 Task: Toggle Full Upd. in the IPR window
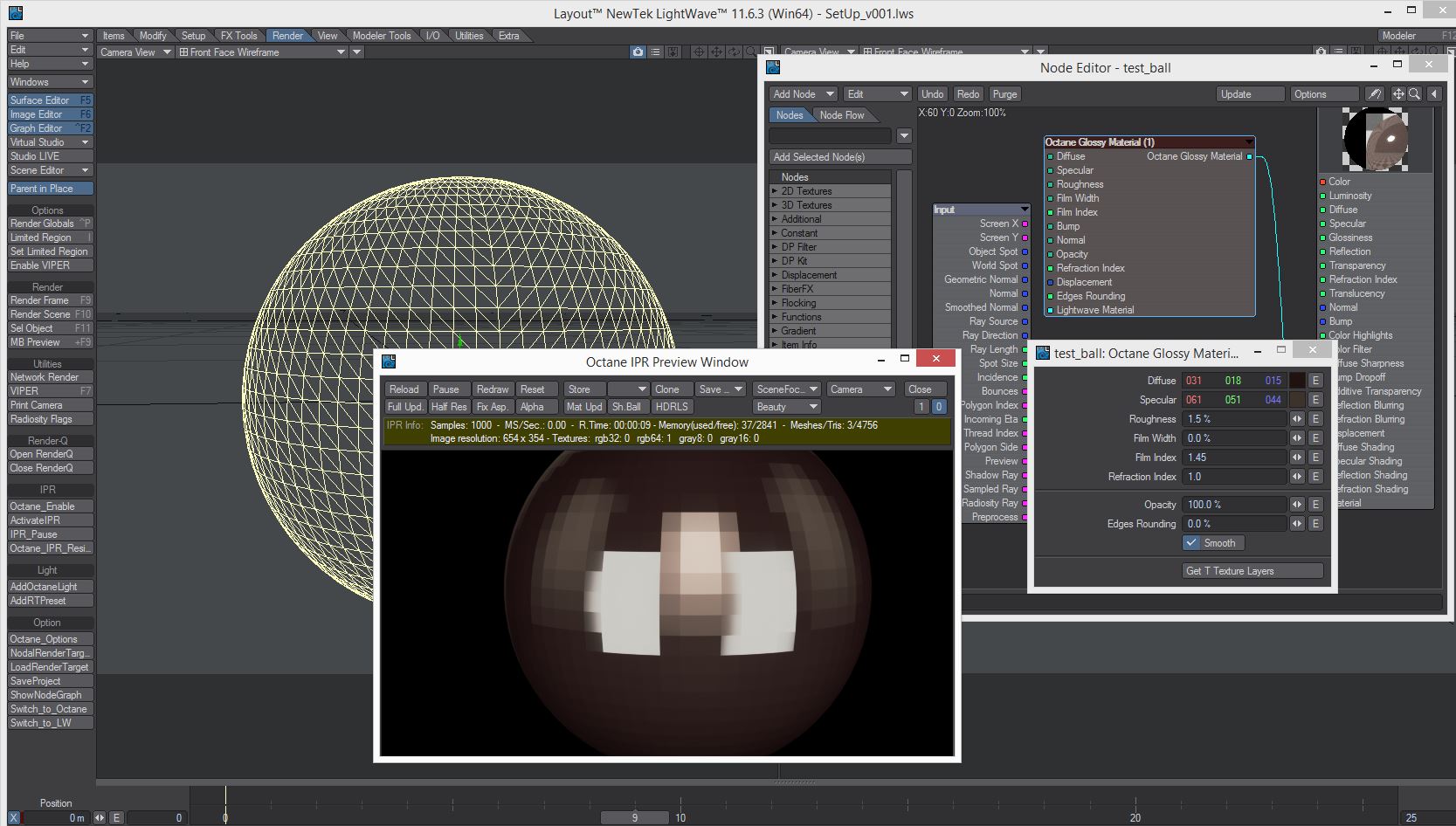pos(405,407)
